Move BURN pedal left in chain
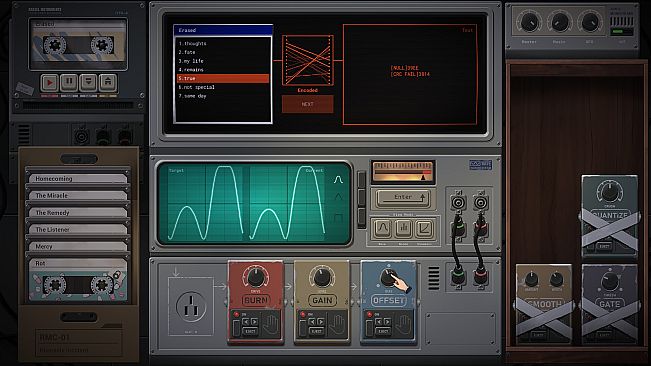 246,322
